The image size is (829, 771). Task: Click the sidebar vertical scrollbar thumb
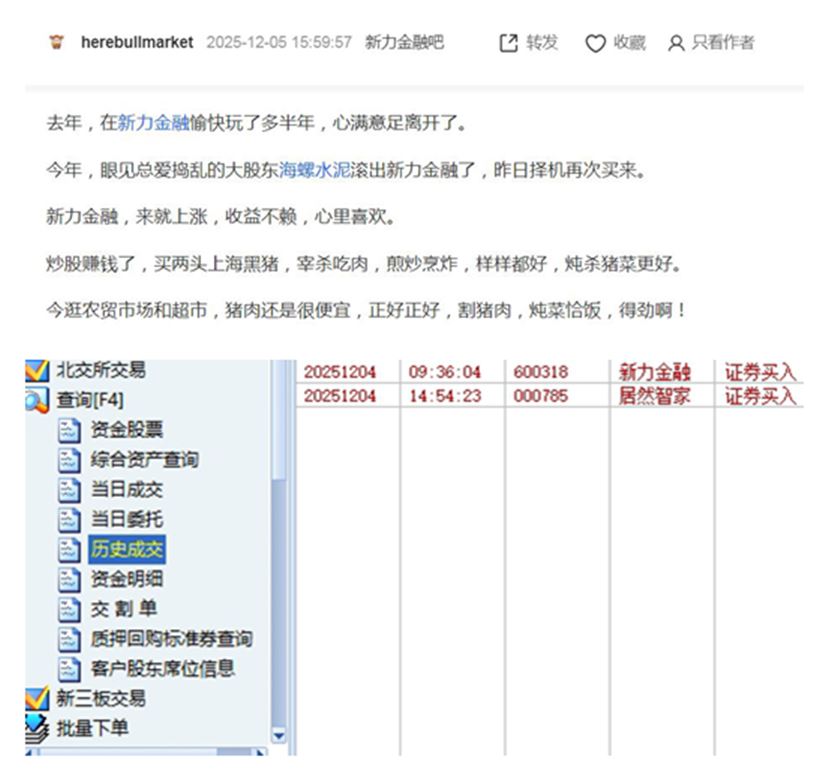(279, 420)
